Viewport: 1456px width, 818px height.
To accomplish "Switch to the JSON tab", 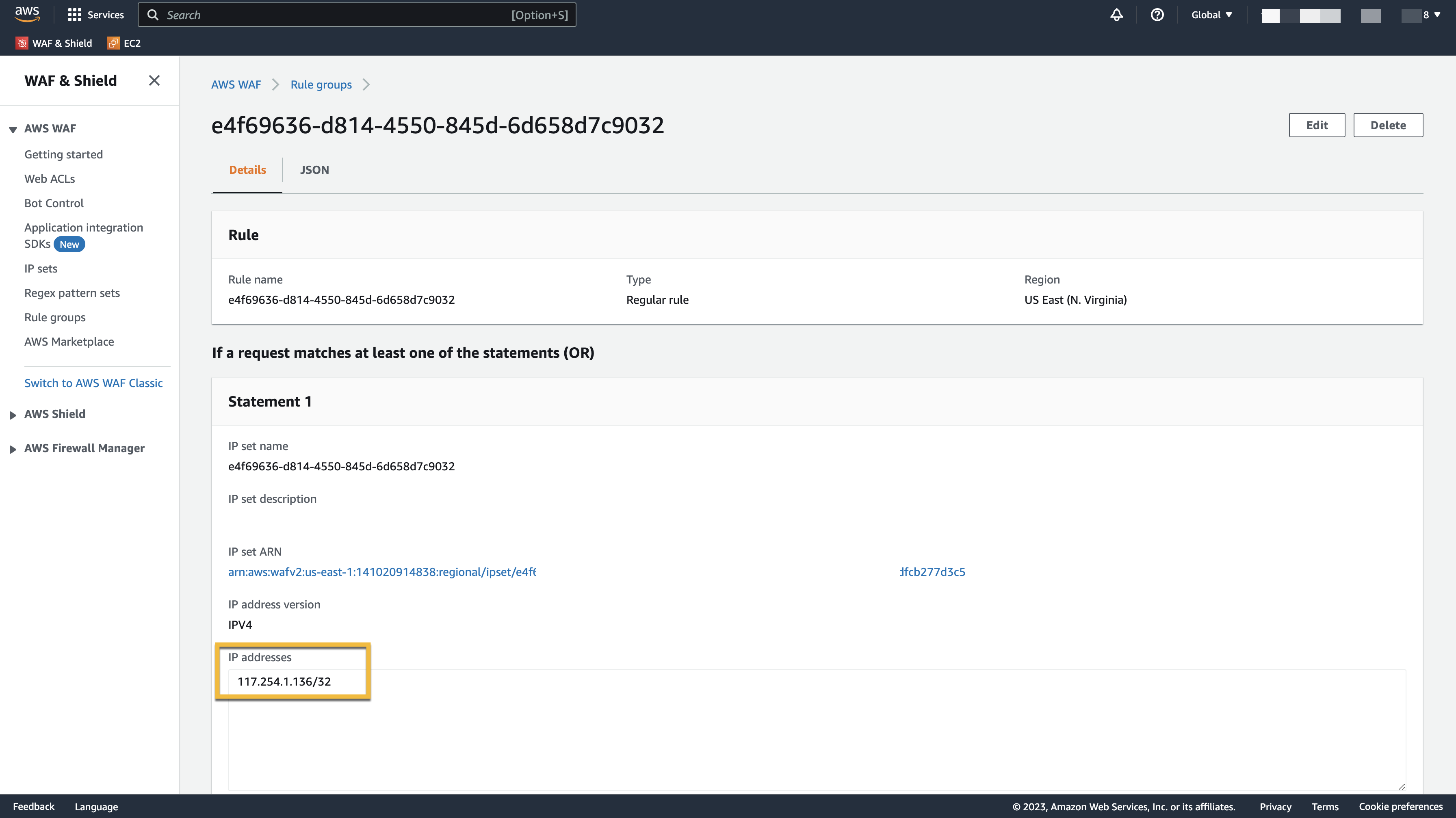I will click(314, 170).
